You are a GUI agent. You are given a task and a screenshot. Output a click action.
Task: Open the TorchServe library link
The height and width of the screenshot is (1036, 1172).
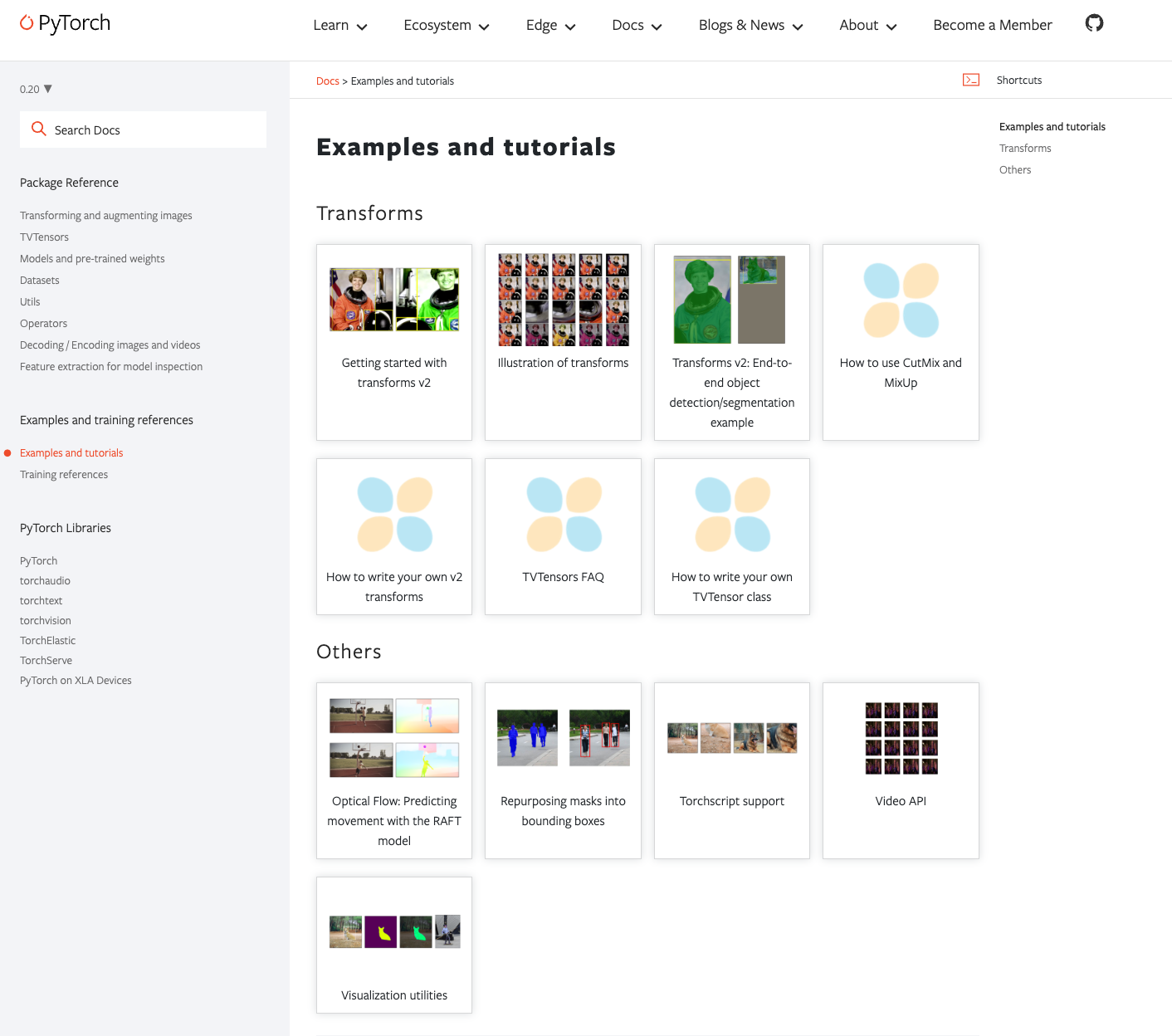click(x=46, y=661)
